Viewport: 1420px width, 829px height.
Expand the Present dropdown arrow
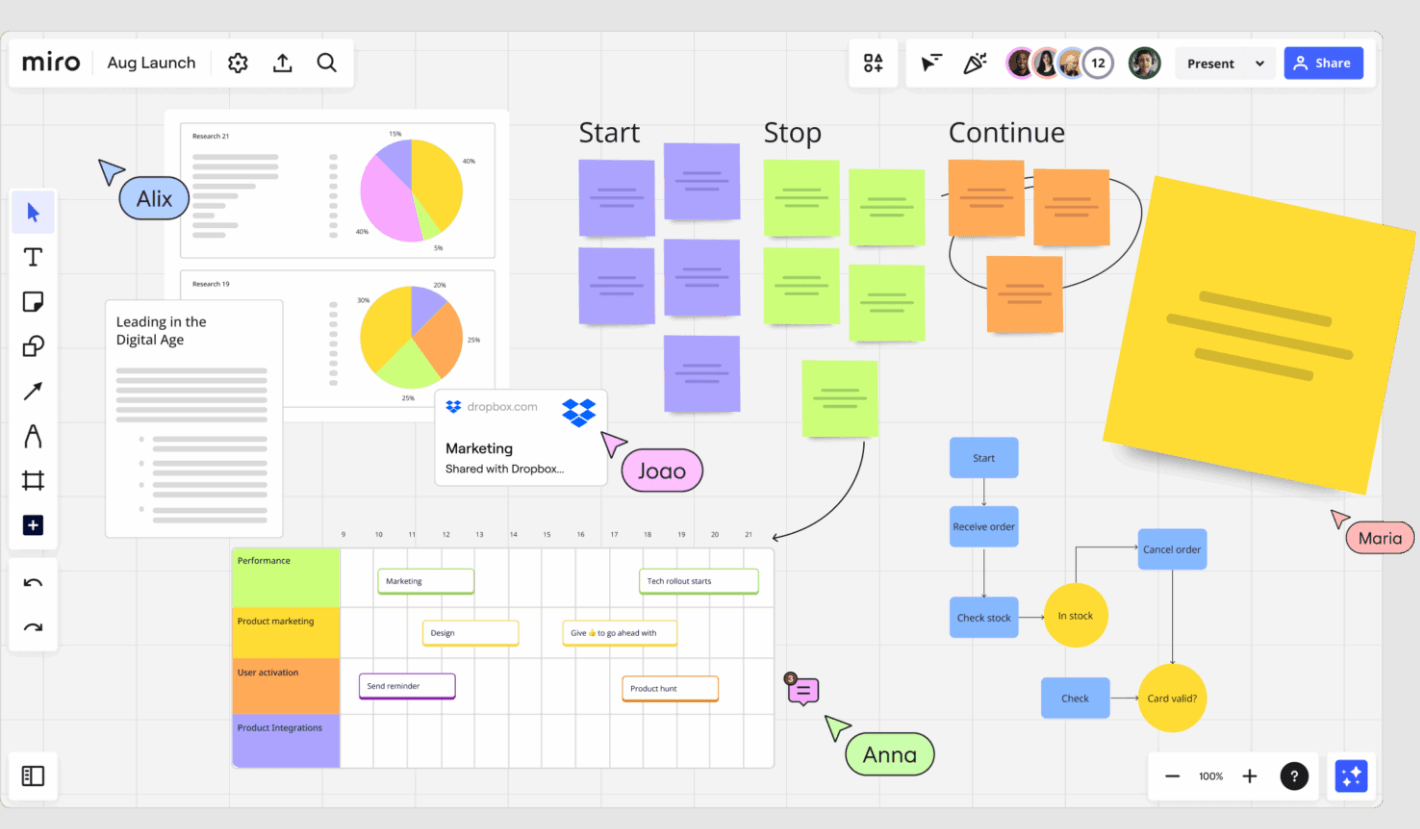click(x=1260, y=64)
